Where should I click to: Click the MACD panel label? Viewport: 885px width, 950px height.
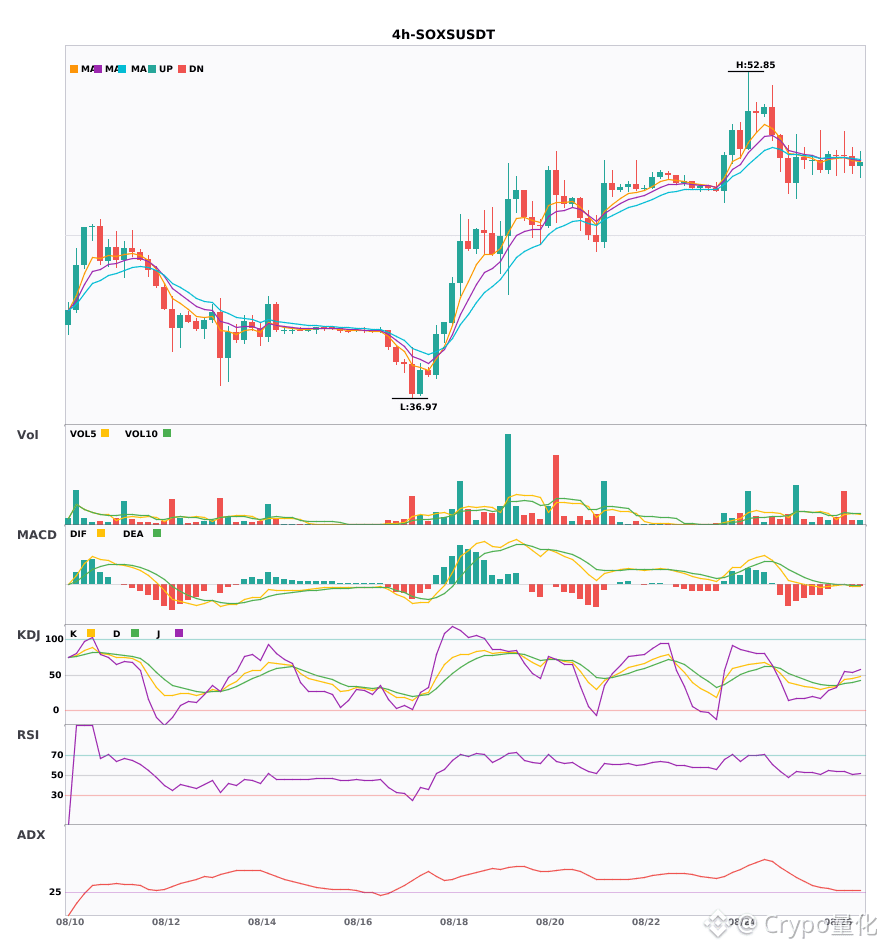tap(36, 535)
